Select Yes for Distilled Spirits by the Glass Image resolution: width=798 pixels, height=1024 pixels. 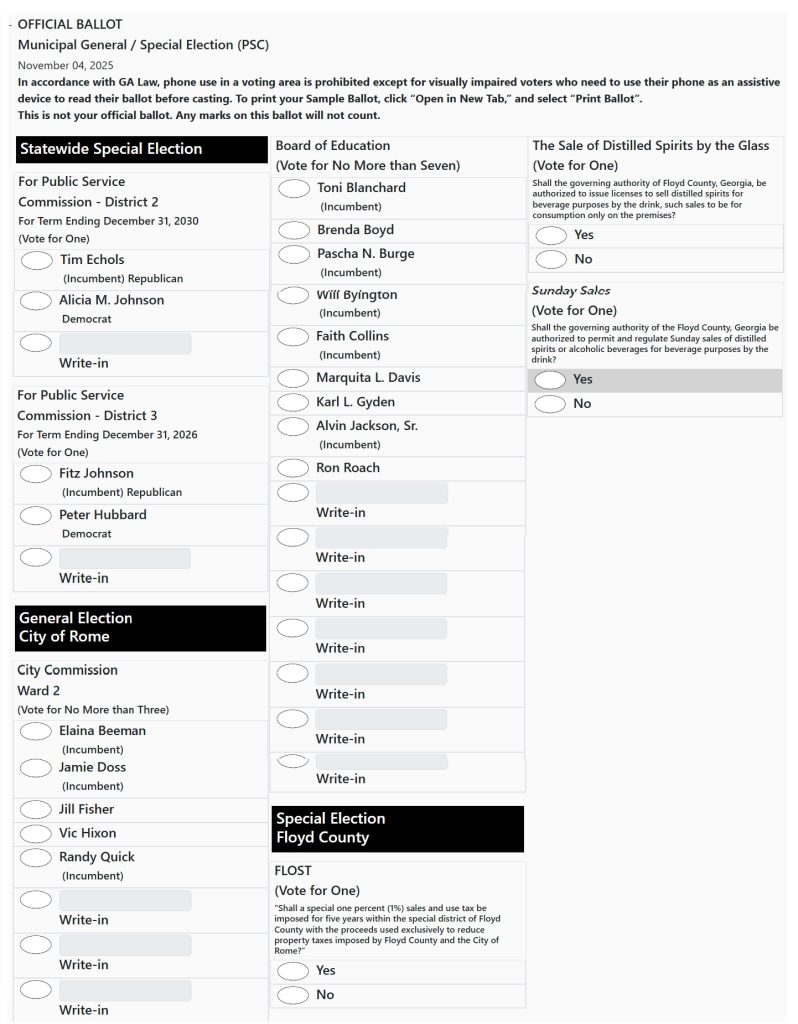point(551,236)
